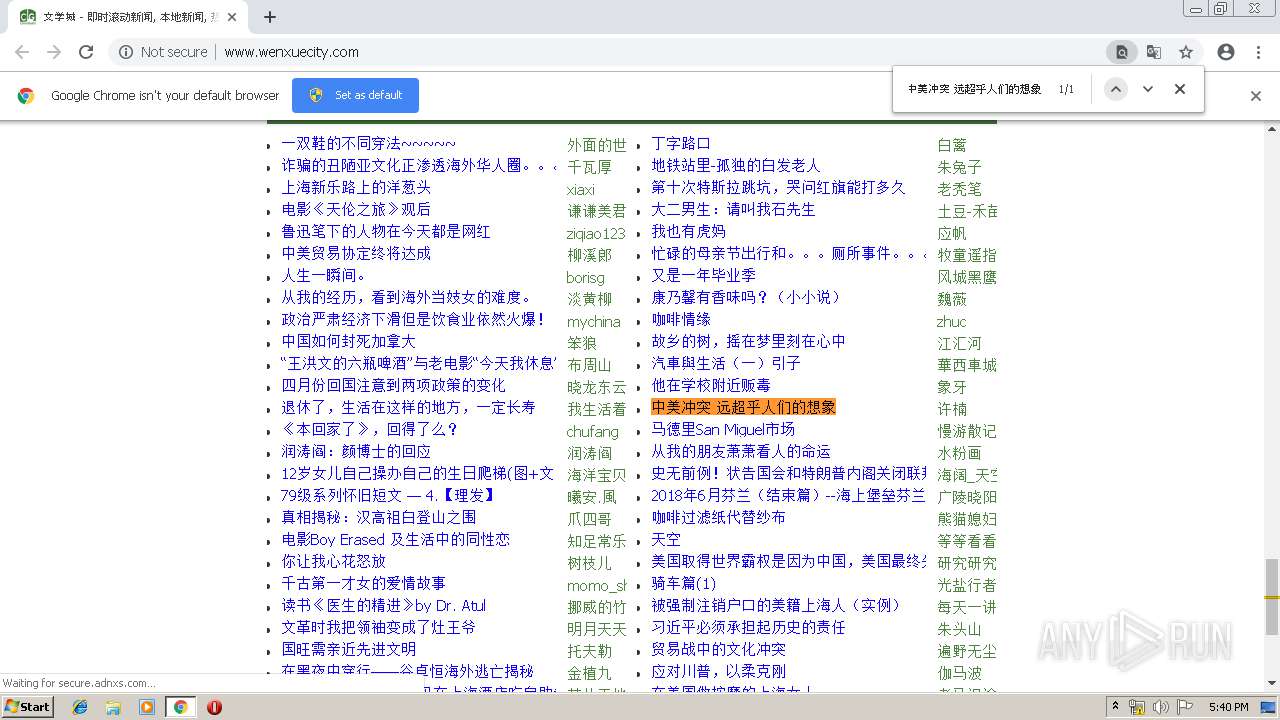Jump to previous find result arrow
This screenshot has height=720, width=1280.
(x=1116, y=89)
